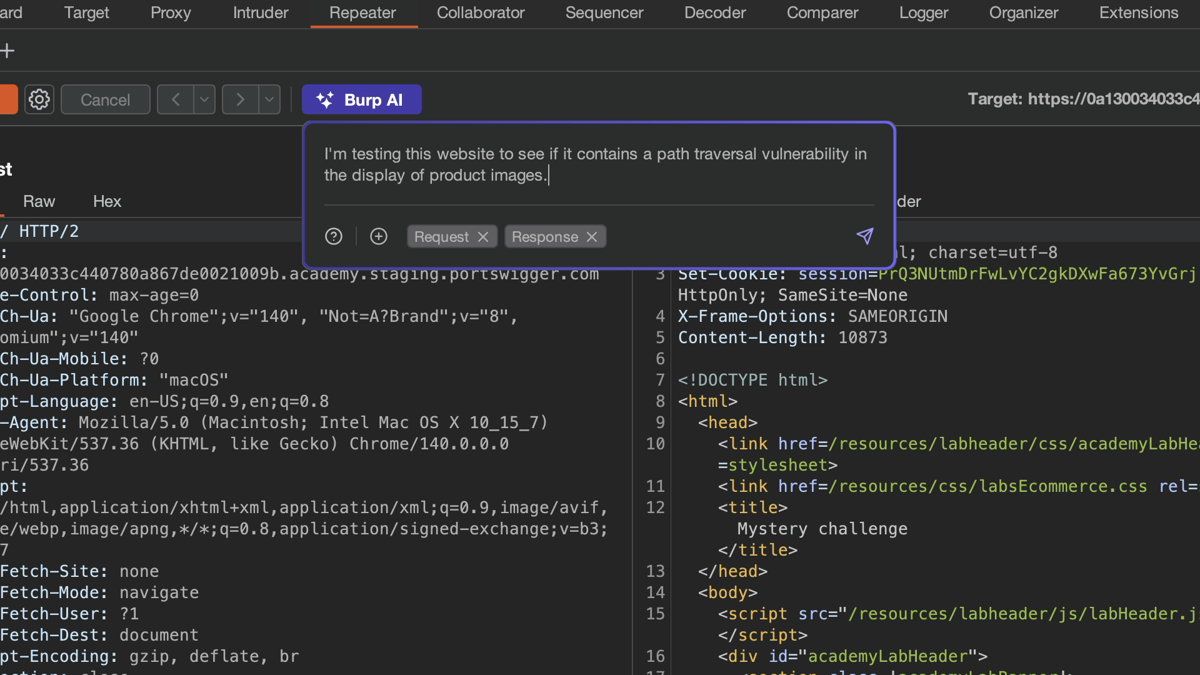Open Repeater settings gear icon
1200x675 pixels.
(39, 100)
